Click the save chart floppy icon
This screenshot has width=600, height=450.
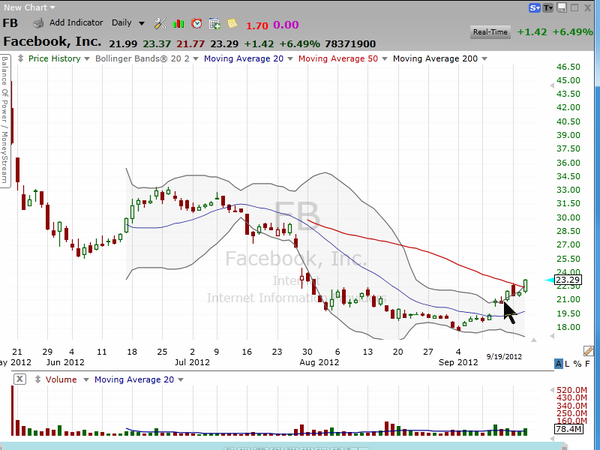[x=561, y=8]
